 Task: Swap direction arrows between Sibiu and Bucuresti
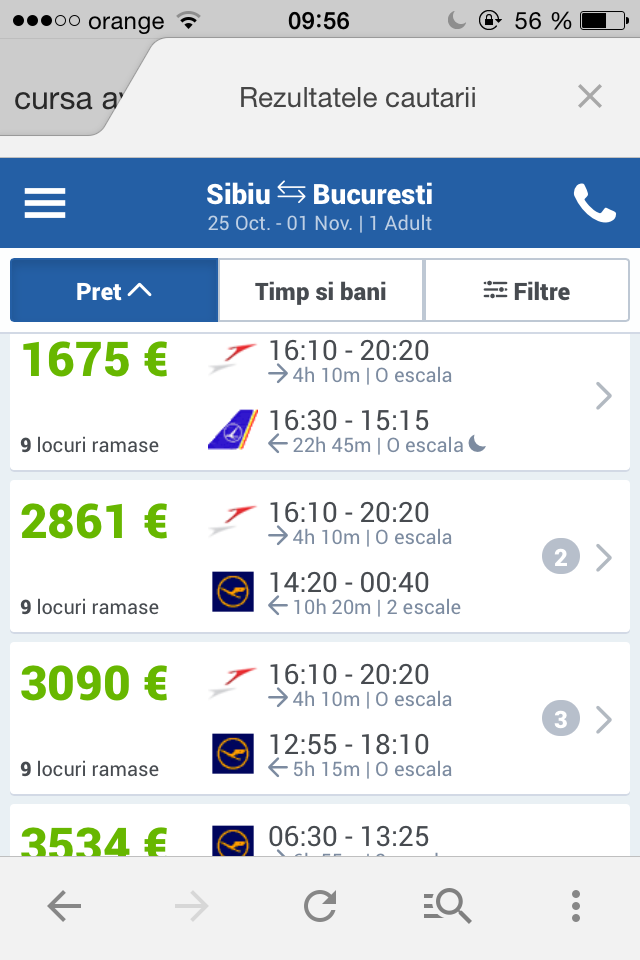click(x=291, y=191)
